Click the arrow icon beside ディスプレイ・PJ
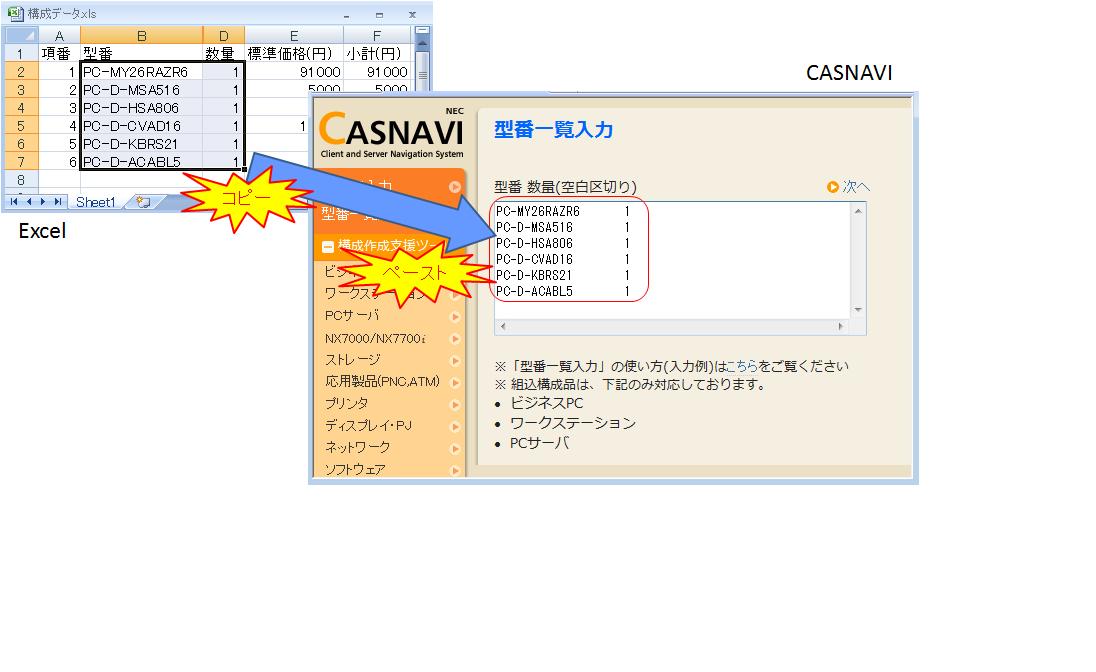 pyautogui.click(x=455, y=427)
